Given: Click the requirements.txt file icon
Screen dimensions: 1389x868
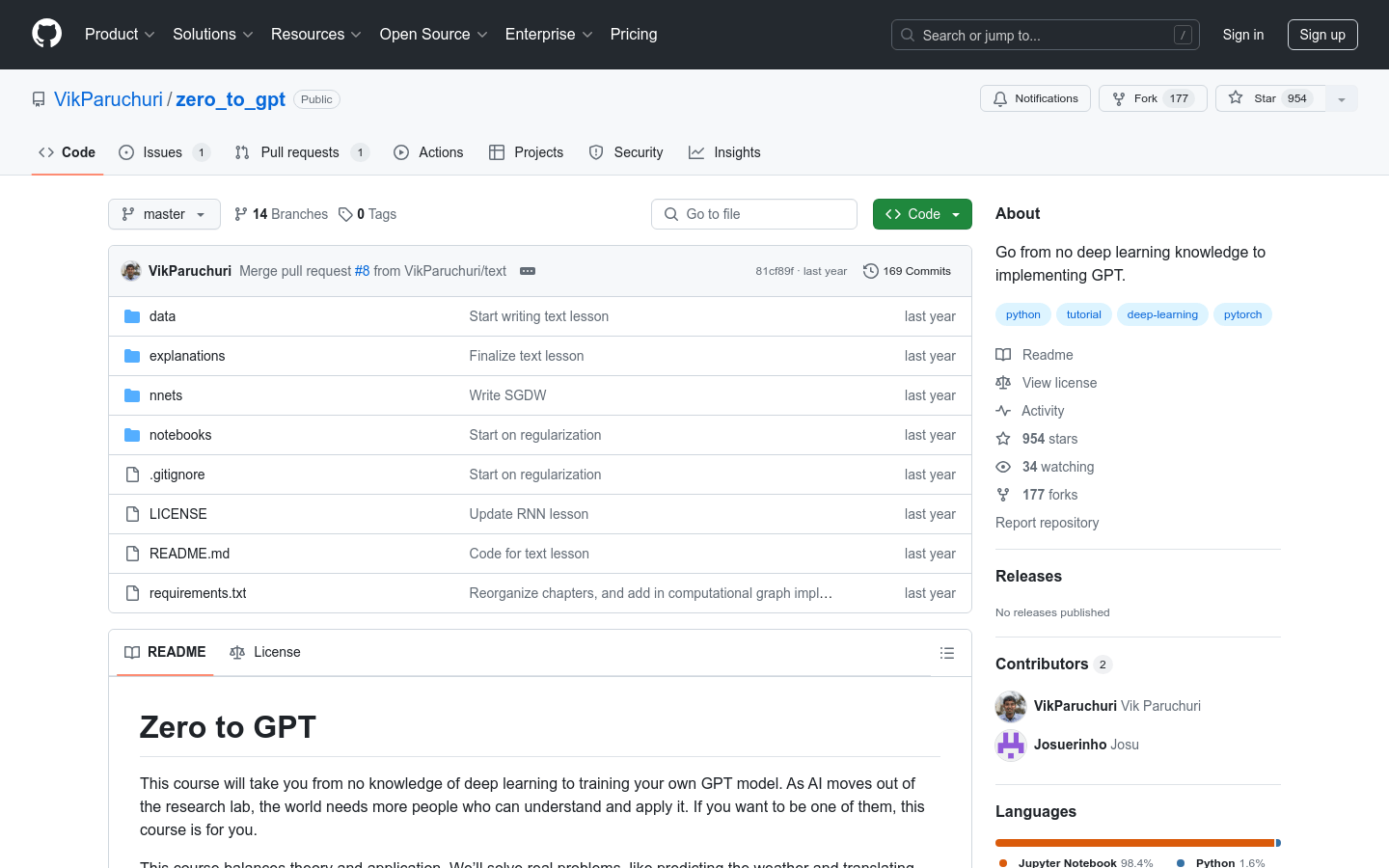Looking at the screenshot, I should click(132, 593).
